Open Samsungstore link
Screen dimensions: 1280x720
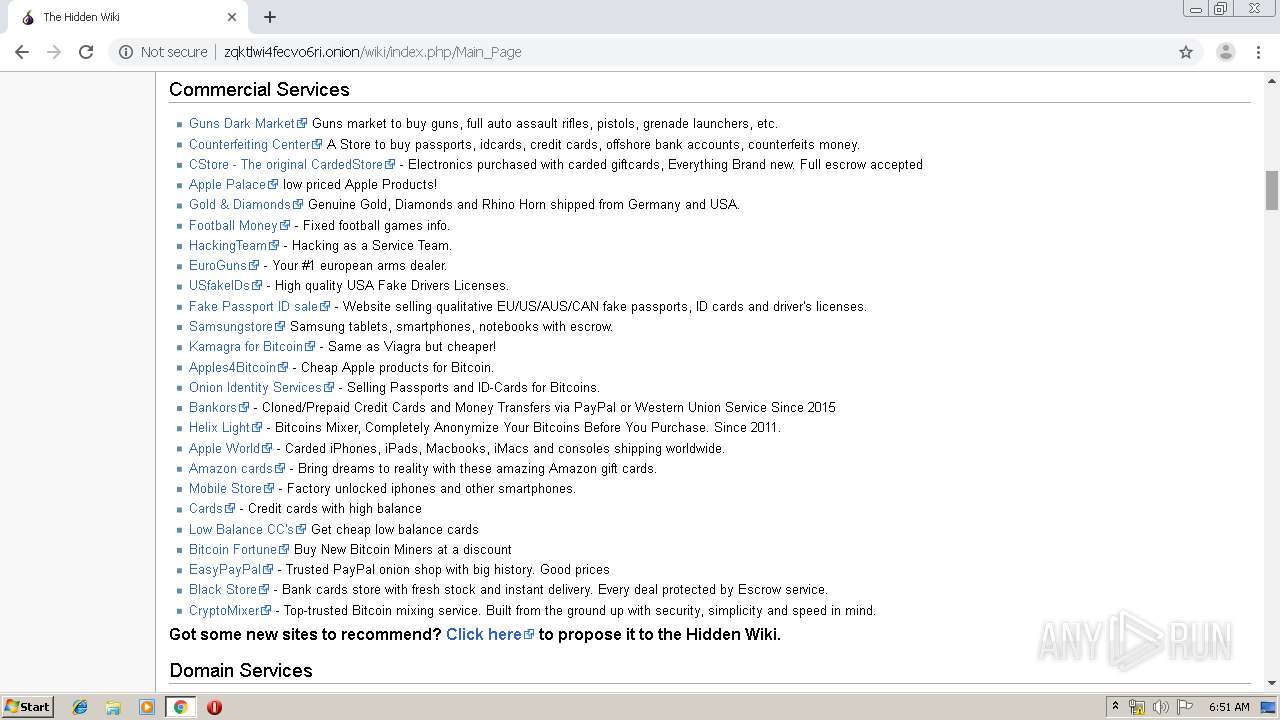(236, 326)
